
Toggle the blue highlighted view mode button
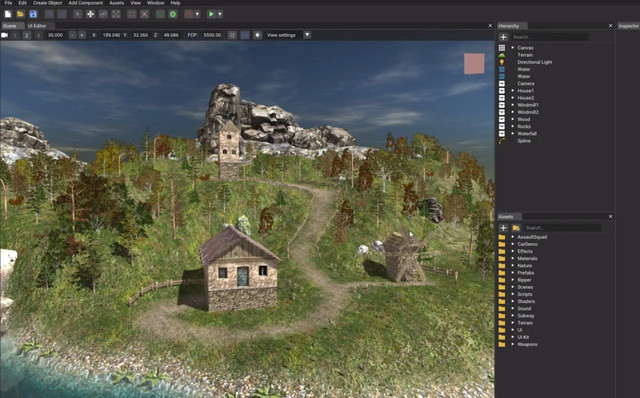pos(245,35)
